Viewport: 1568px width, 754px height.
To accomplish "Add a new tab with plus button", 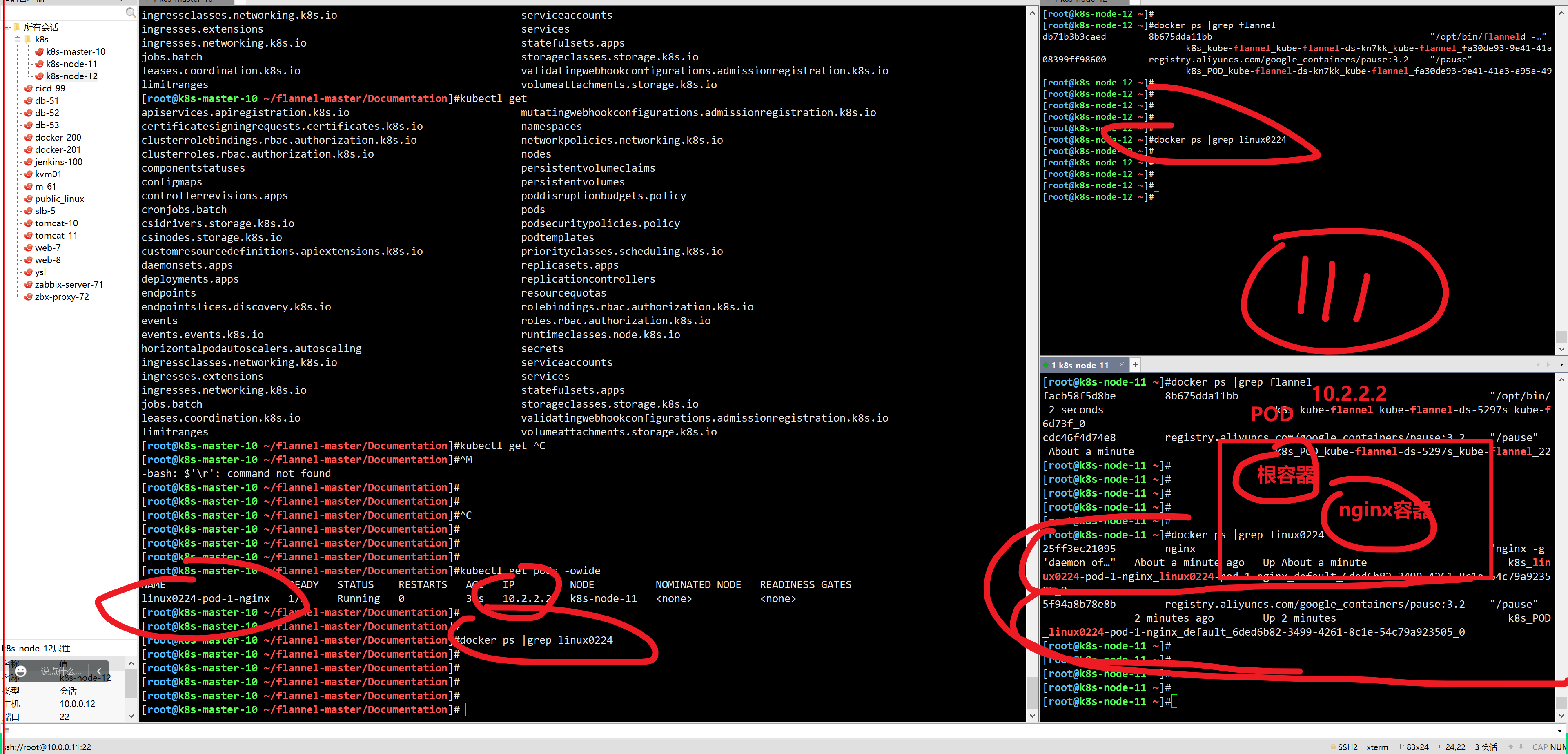I will coord(1135,365).
